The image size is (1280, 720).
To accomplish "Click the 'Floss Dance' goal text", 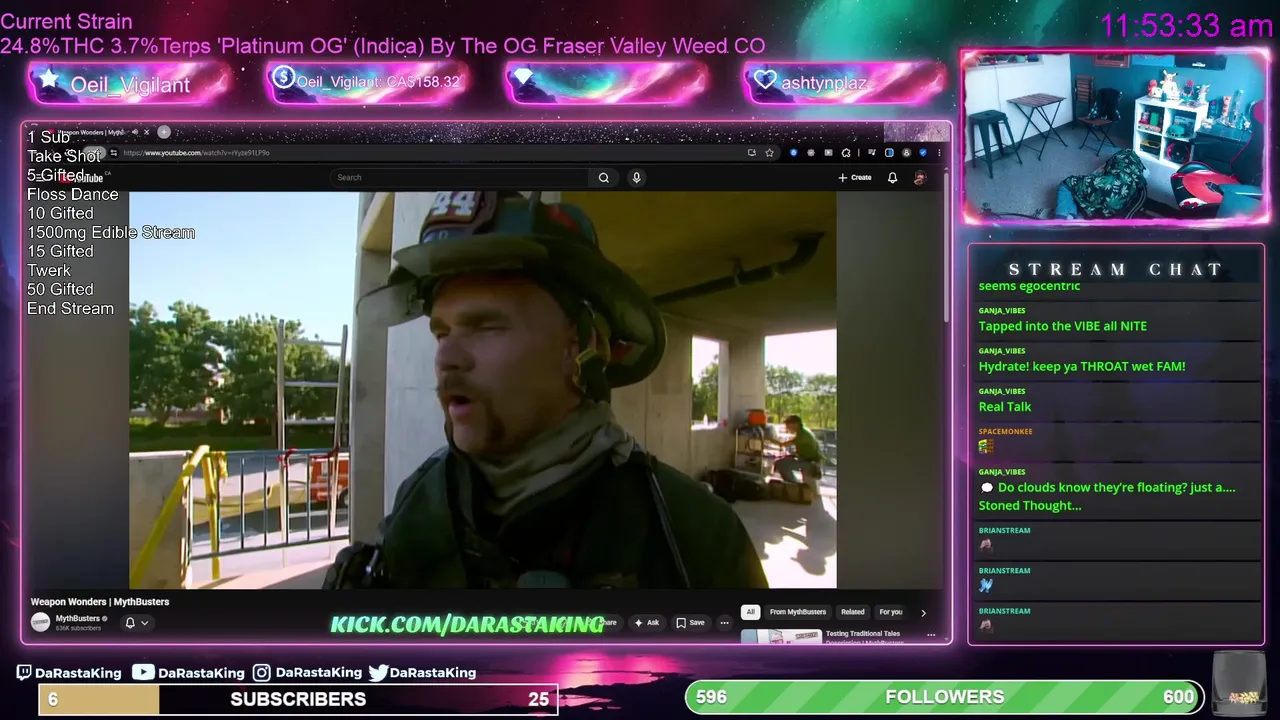I will 72,194.
